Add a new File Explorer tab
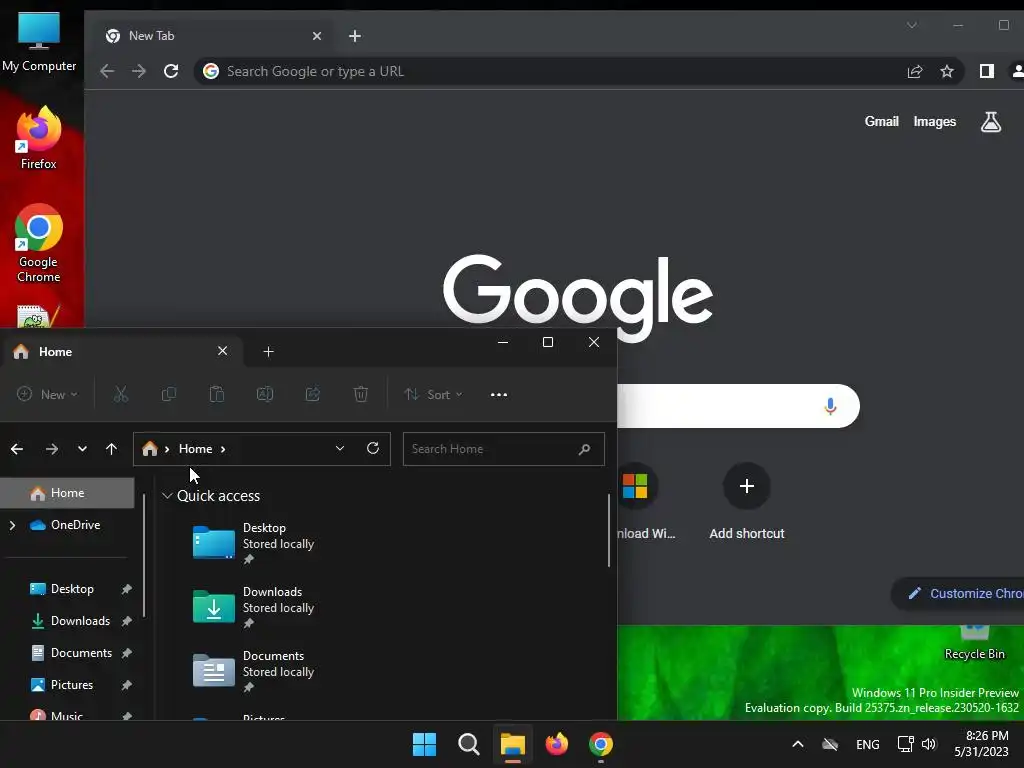This screenshot has width=1024, height=768. click(268, 351)
